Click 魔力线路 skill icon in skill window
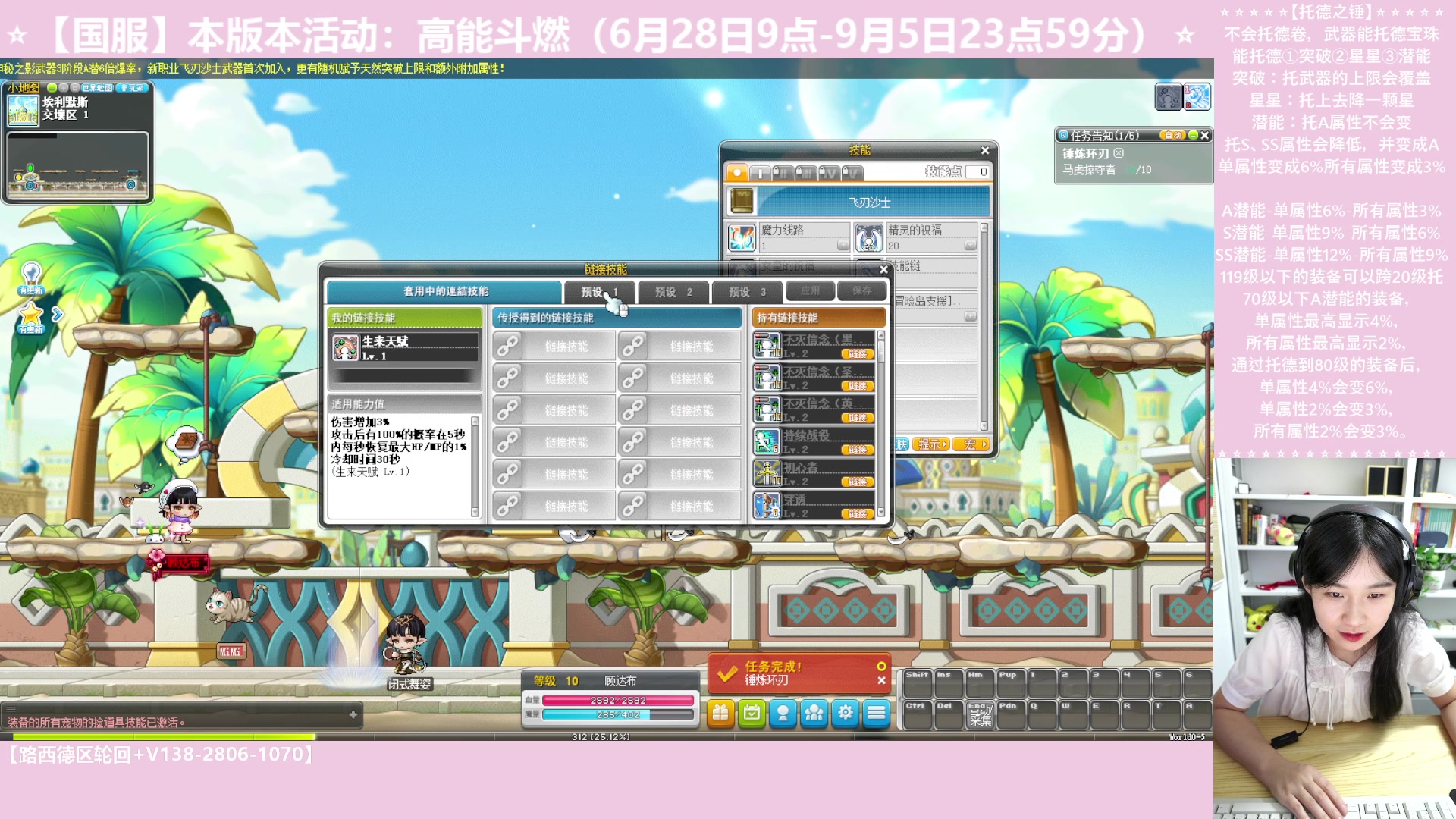 (x=742, y=237)
